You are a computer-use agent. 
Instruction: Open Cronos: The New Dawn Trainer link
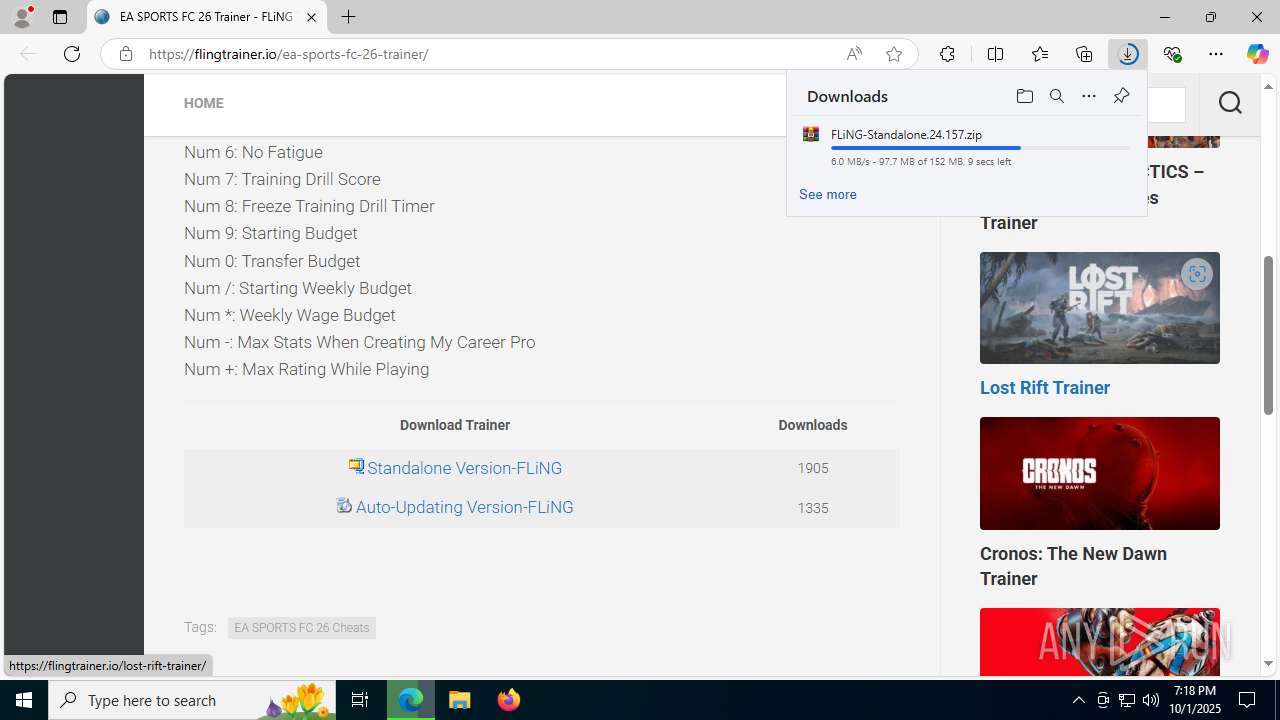pyautogui.click(x=1073, y=566)
